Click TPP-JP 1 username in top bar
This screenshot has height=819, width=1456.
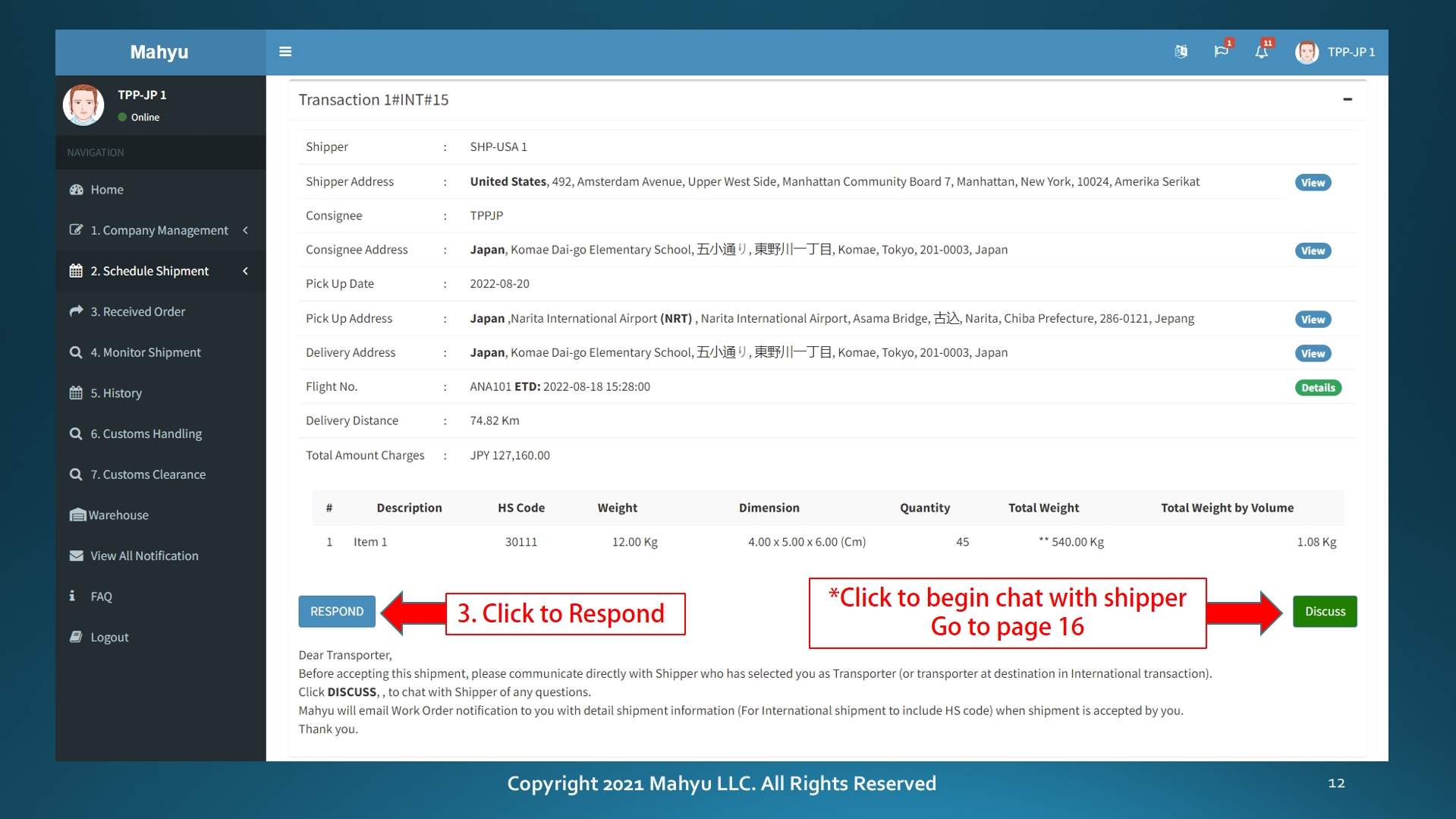(x=1351, y=52)
